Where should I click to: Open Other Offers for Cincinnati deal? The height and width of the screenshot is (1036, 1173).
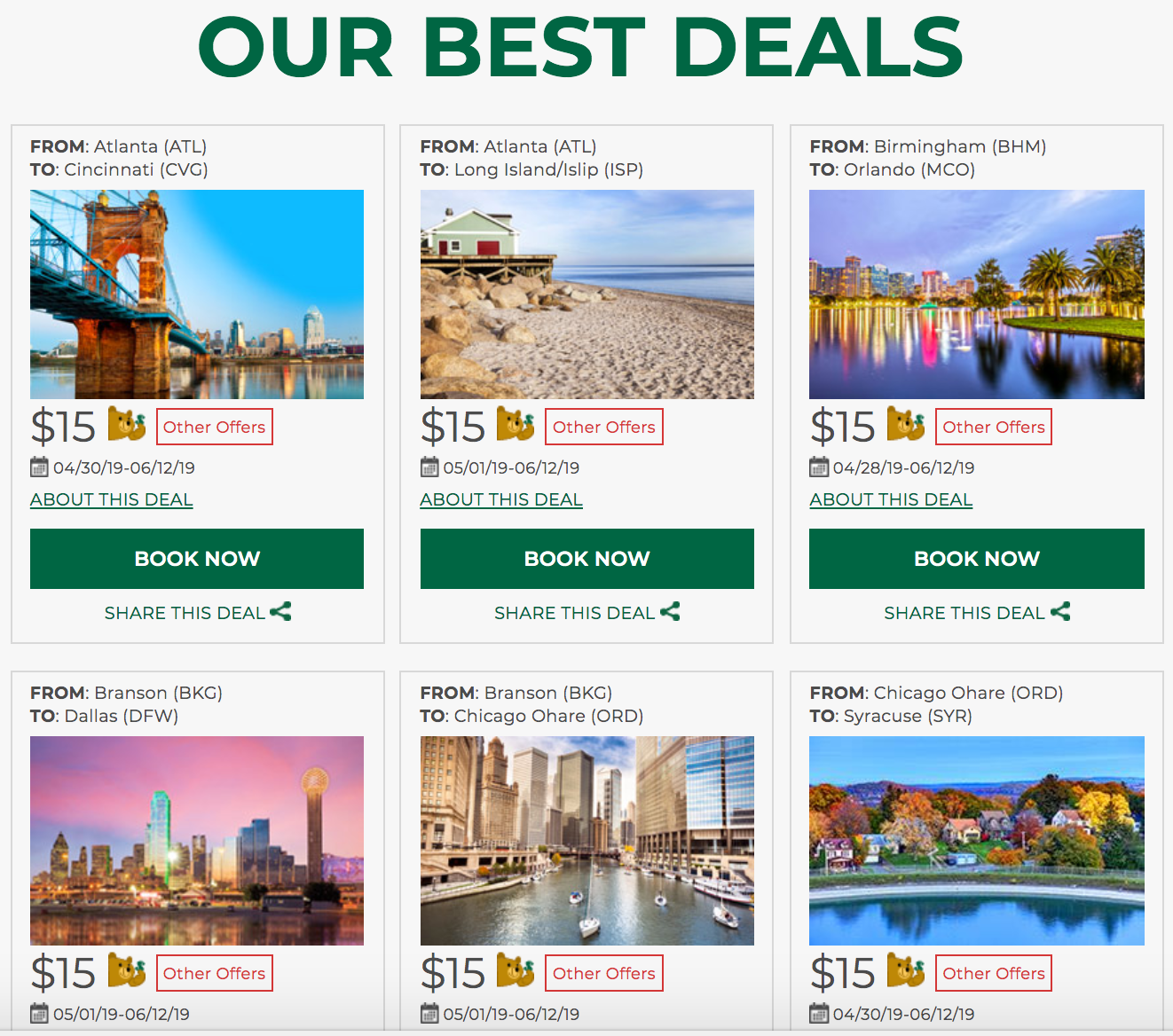coord(215,427)
